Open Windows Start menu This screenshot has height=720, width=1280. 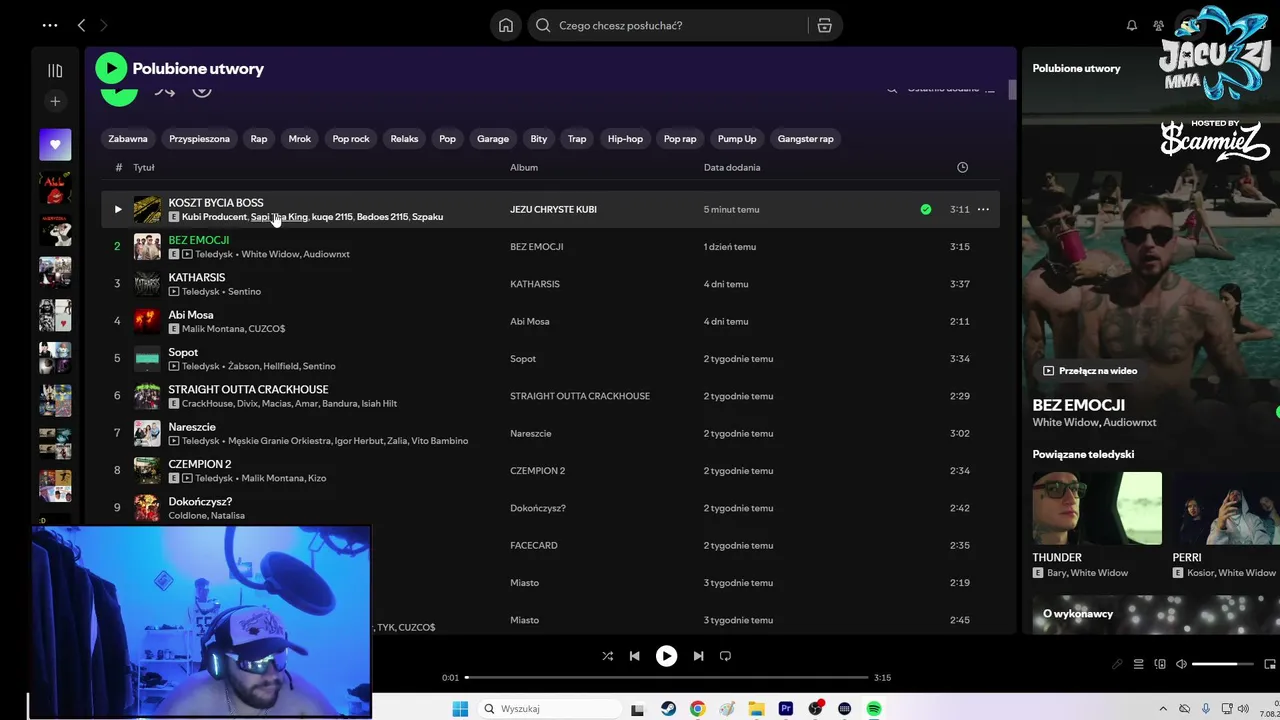(x=460, y=709)
